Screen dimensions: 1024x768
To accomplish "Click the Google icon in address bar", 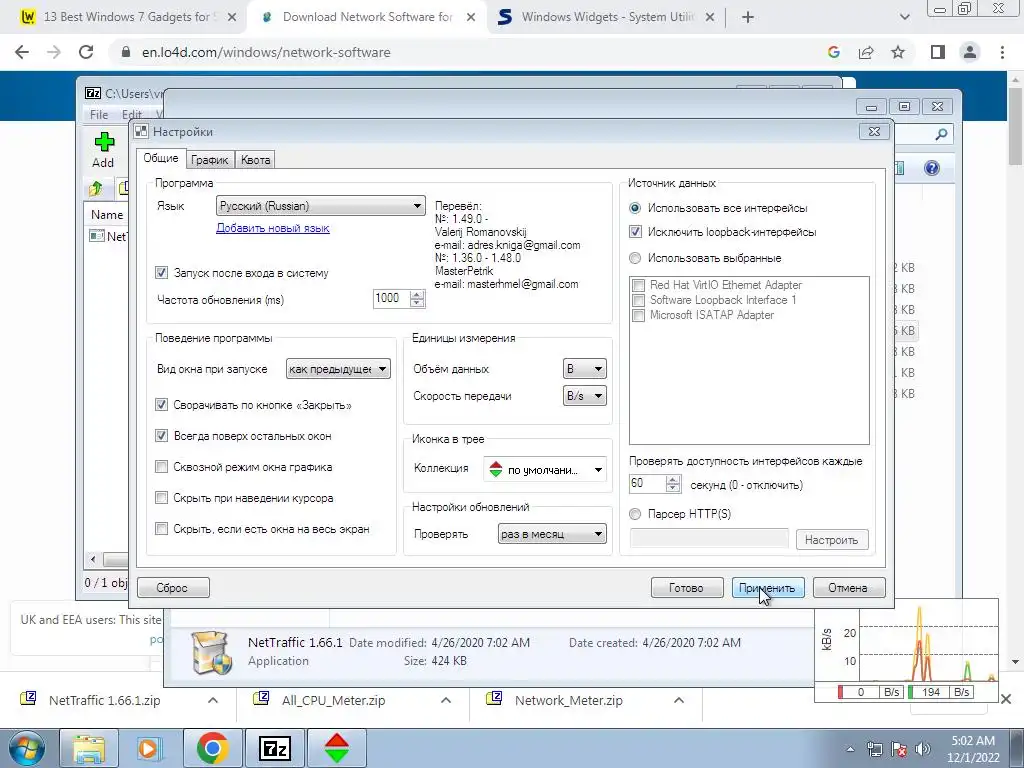I will point(834,52).
